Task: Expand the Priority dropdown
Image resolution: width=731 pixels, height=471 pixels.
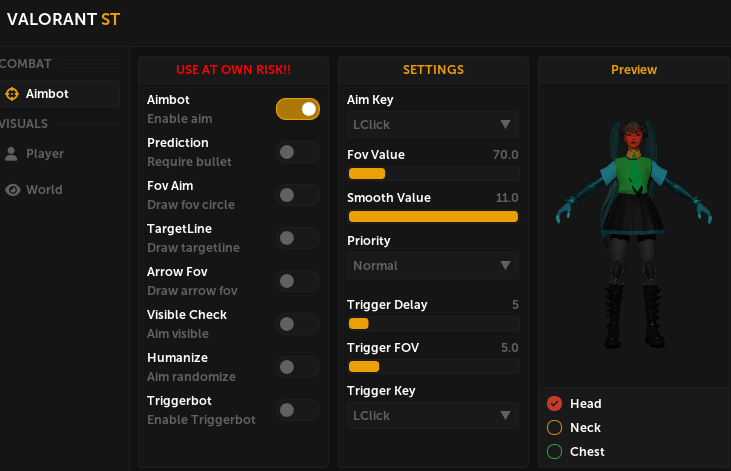Action: [433, 266]
